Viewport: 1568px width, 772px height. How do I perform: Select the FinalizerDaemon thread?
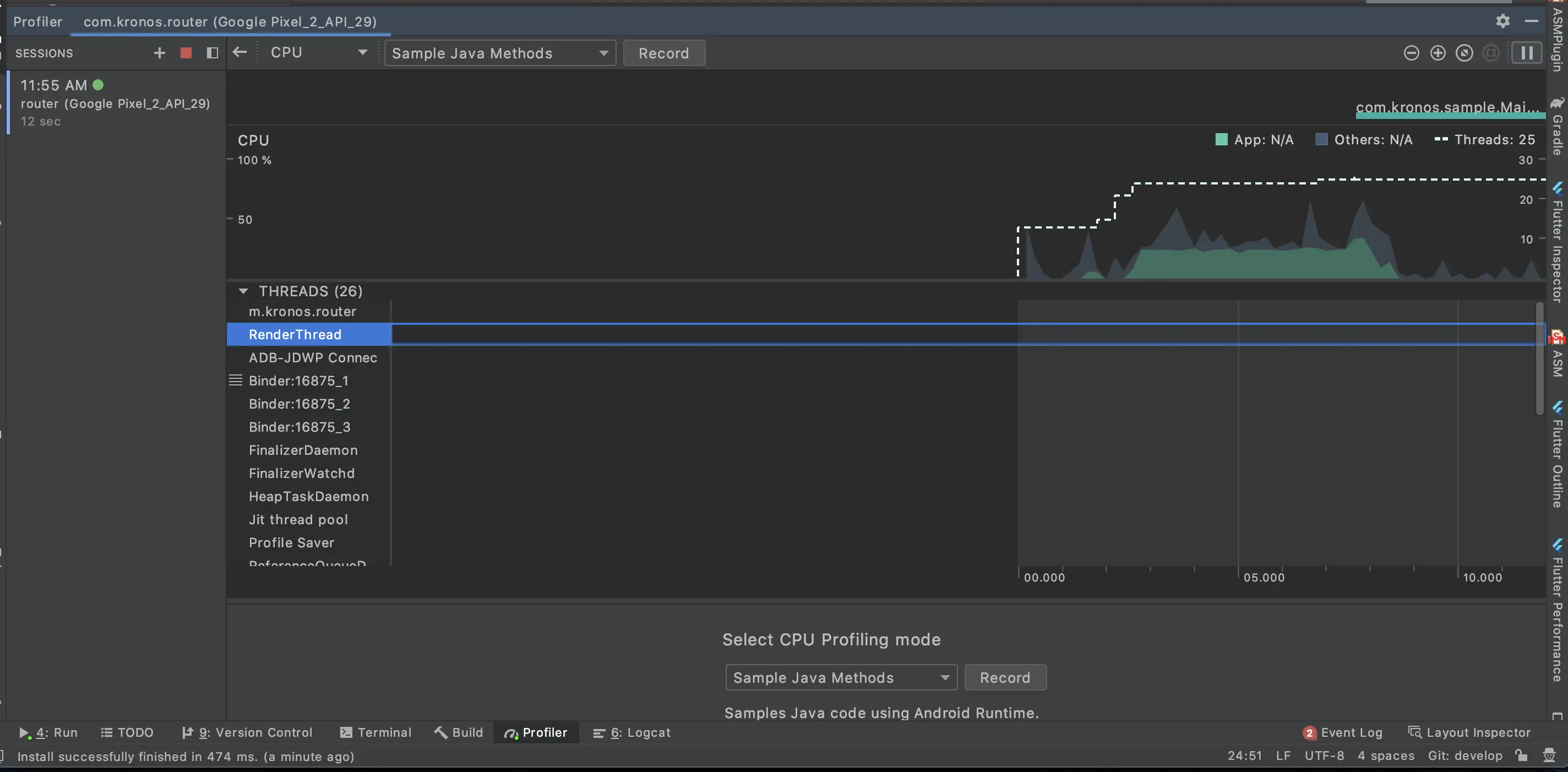pos(303,450)
